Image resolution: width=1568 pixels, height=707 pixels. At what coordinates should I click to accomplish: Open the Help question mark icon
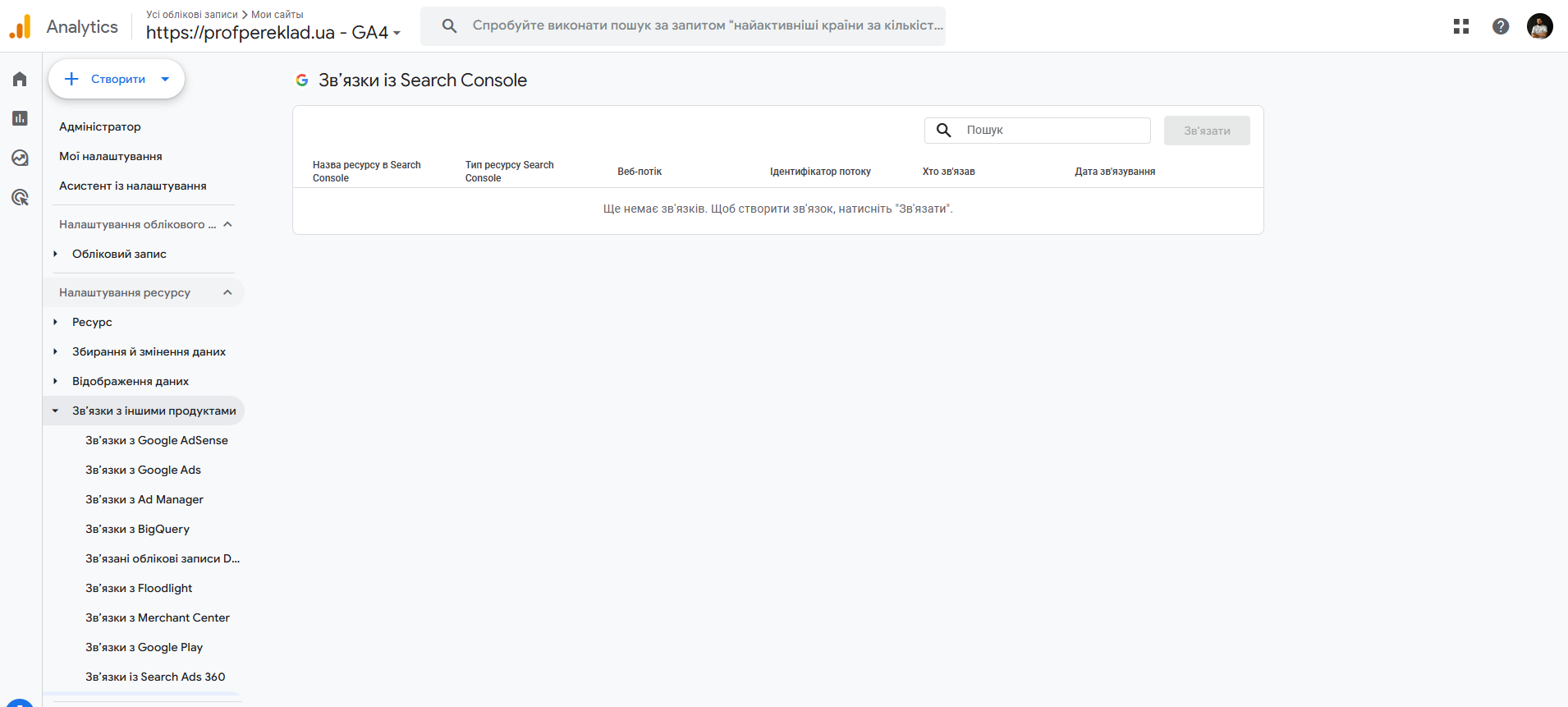1501,26
